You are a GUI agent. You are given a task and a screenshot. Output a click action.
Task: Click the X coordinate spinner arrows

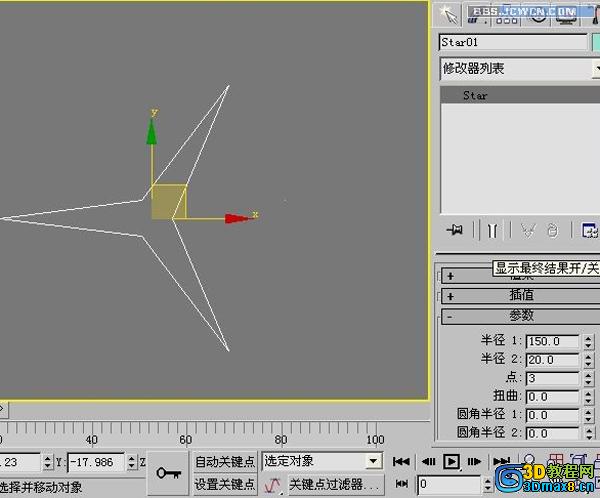tap(47, 462)
